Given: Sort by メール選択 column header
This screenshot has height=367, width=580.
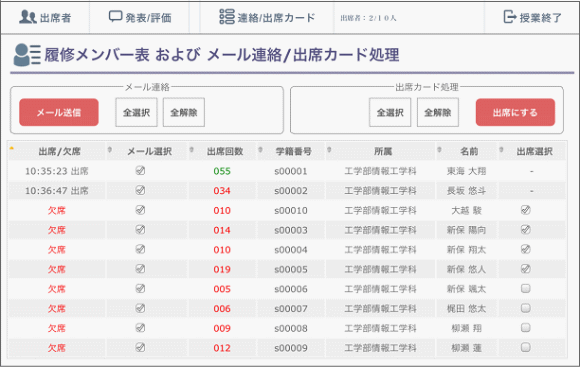Looking at the screenshot, I should (x=148, y=151).
